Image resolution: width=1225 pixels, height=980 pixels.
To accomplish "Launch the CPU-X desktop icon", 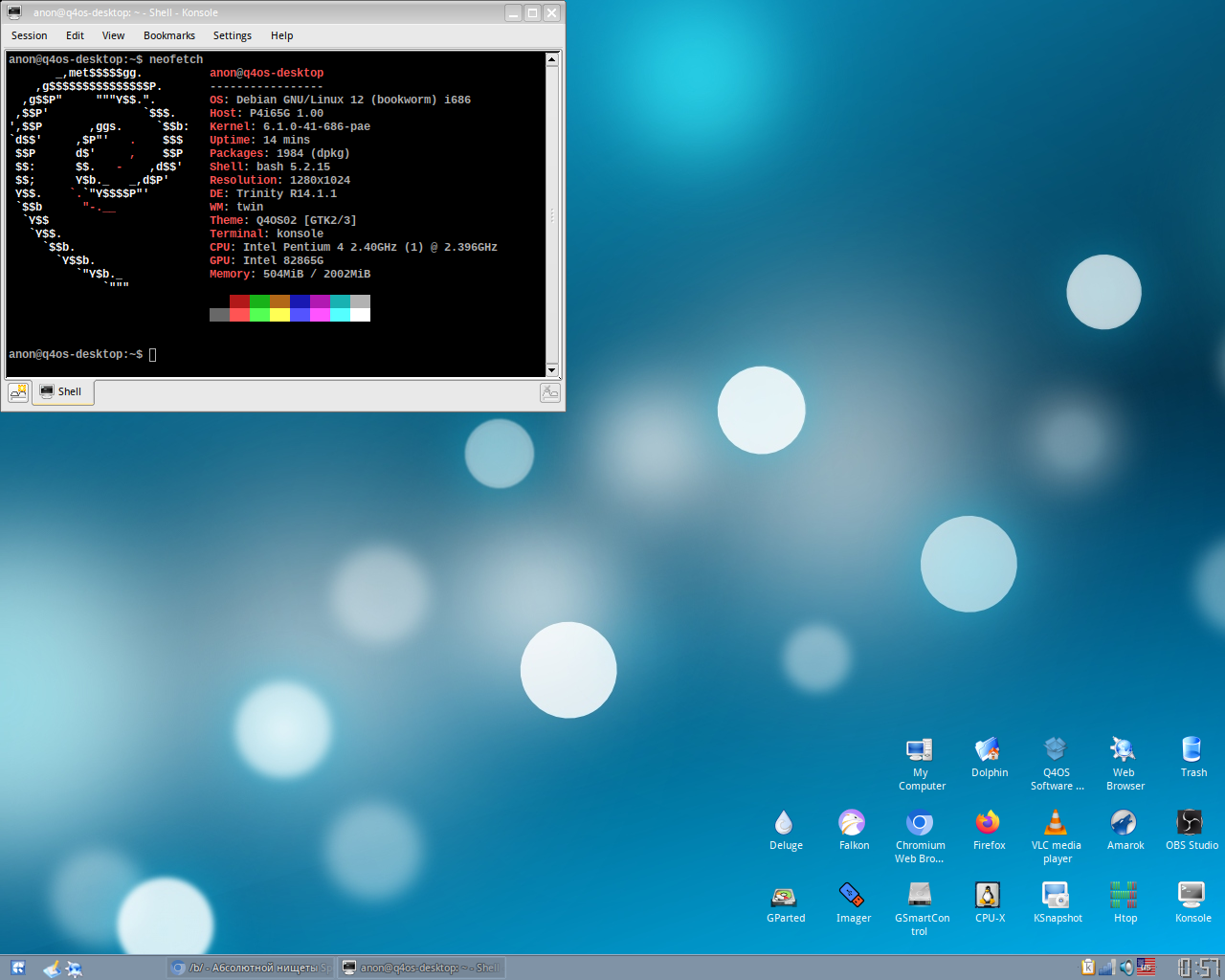I will pyautogui.click(x=989, y=896).
